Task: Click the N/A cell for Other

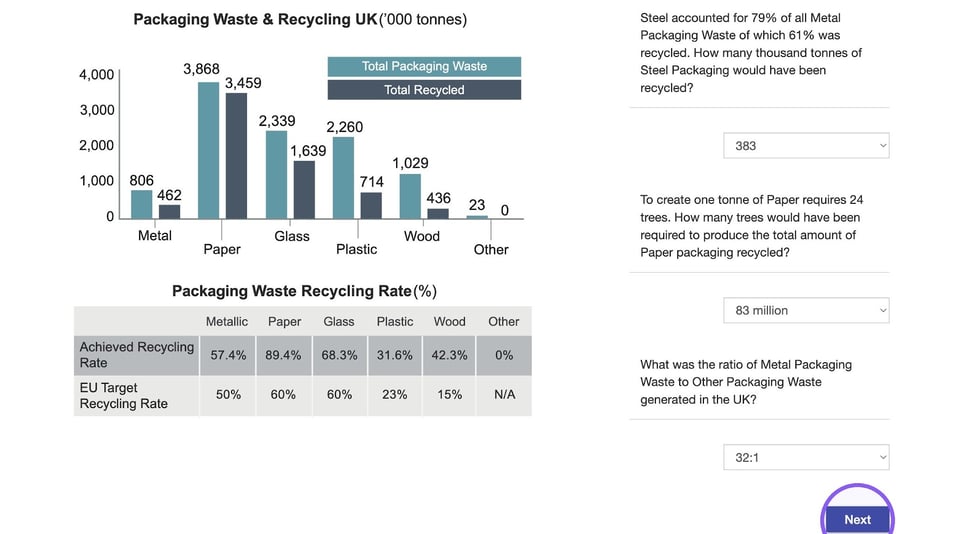Action: (x=504, y=395)
